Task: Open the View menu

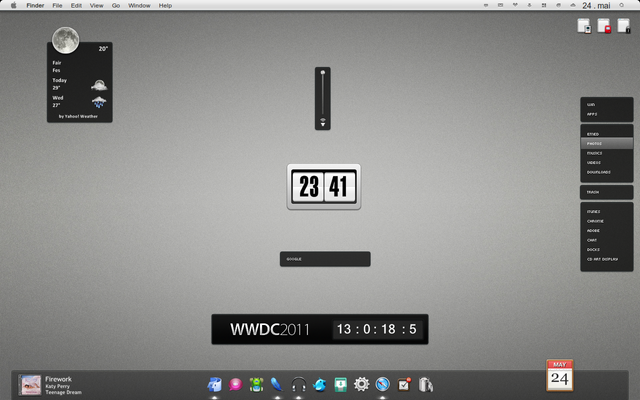Action: 96,5
